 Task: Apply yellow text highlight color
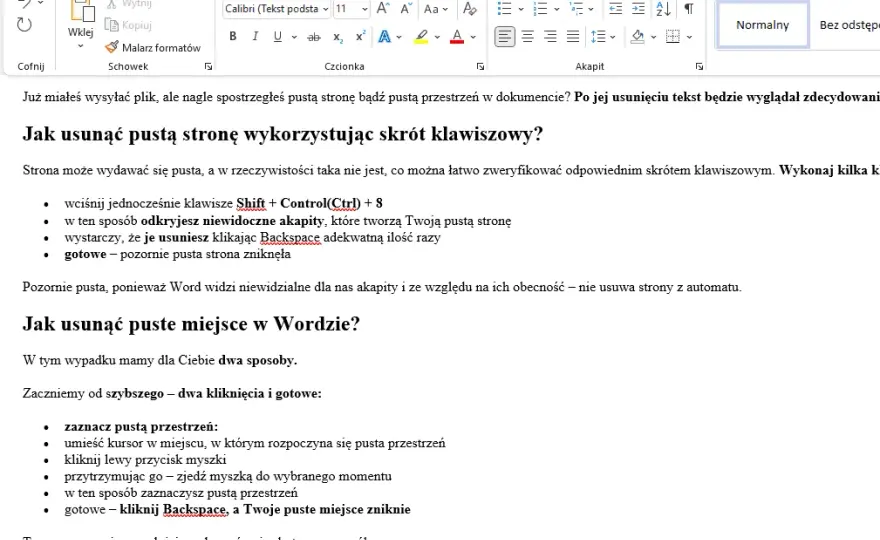(x=421, y=37)
